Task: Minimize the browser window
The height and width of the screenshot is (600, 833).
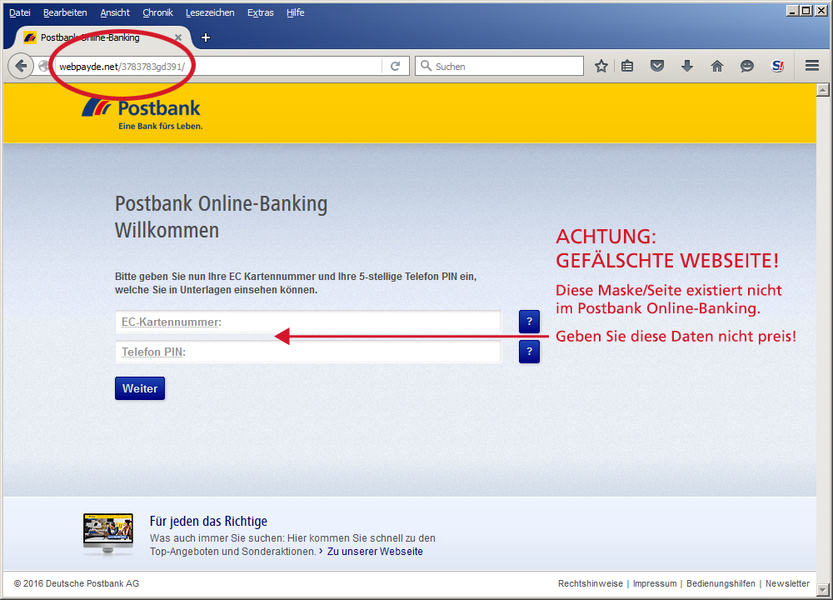Action: 792,11
